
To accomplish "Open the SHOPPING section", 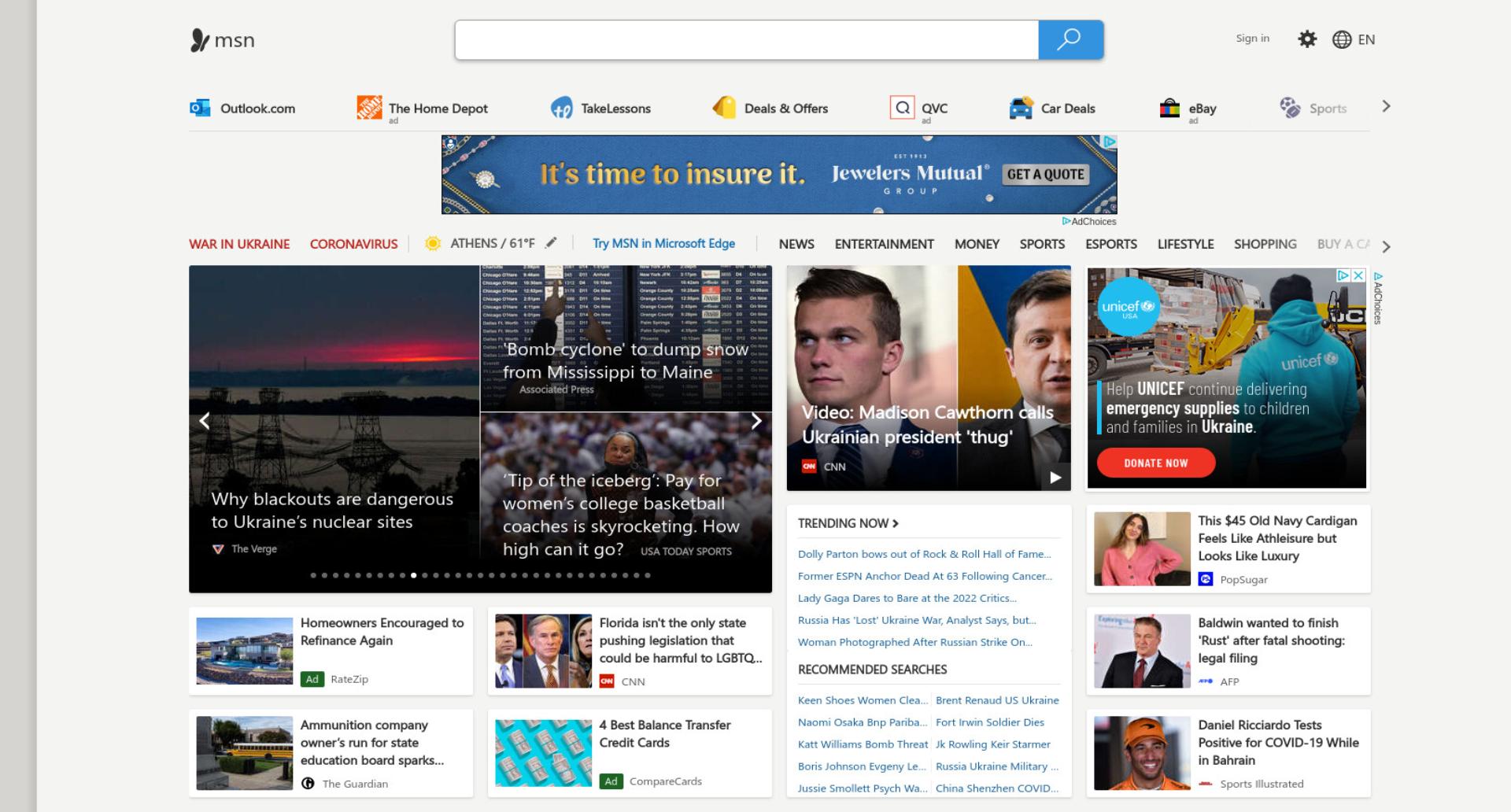I will (x=1265, y=244).
